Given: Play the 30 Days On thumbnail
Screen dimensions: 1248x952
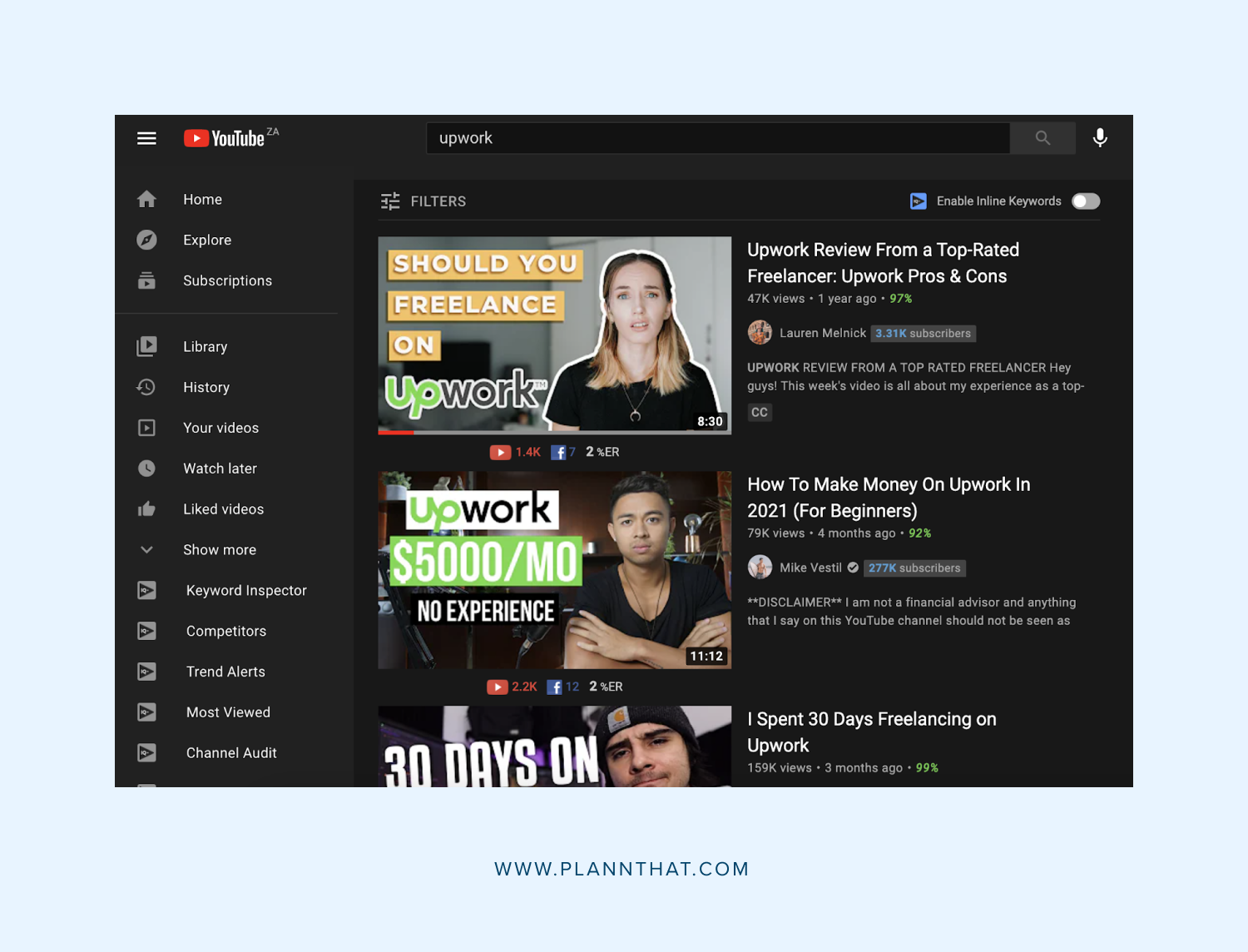Looking at the screenshot, I should point(555,746).
